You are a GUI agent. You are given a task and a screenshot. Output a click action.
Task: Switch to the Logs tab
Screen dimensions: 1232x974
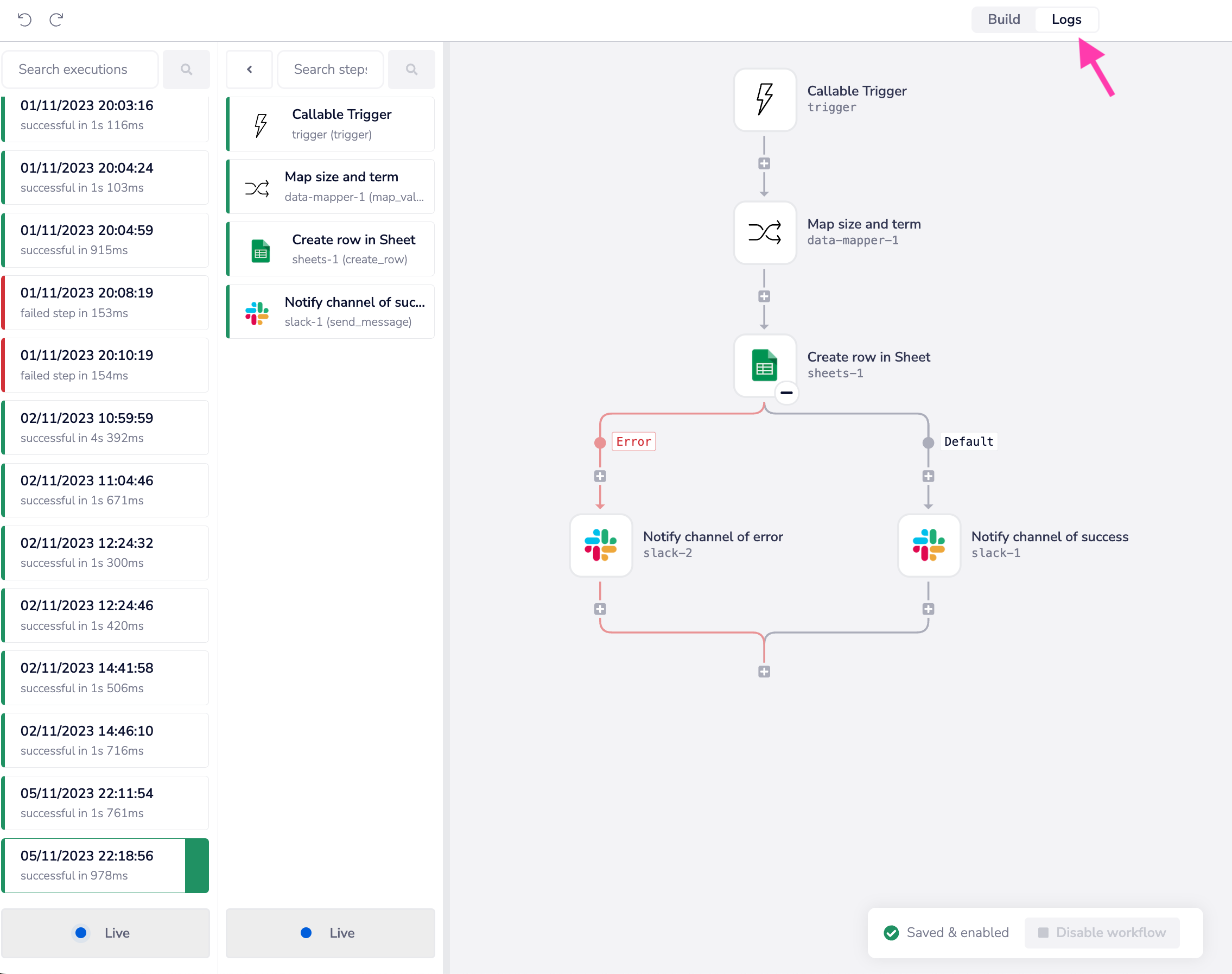tap(1066, 20)
